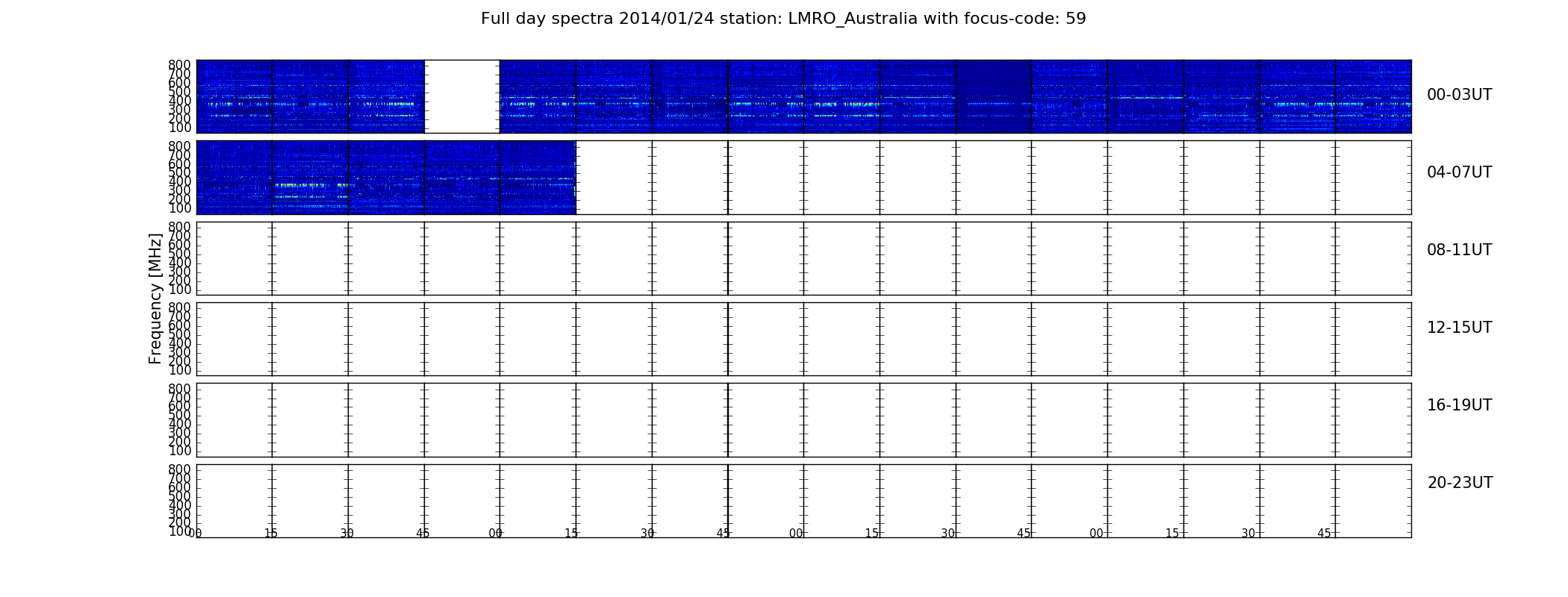The height and width of the screenshot is (597, 1568).
Task: Select the 12-15UT row label
Action: click(x=1459, y=328)
